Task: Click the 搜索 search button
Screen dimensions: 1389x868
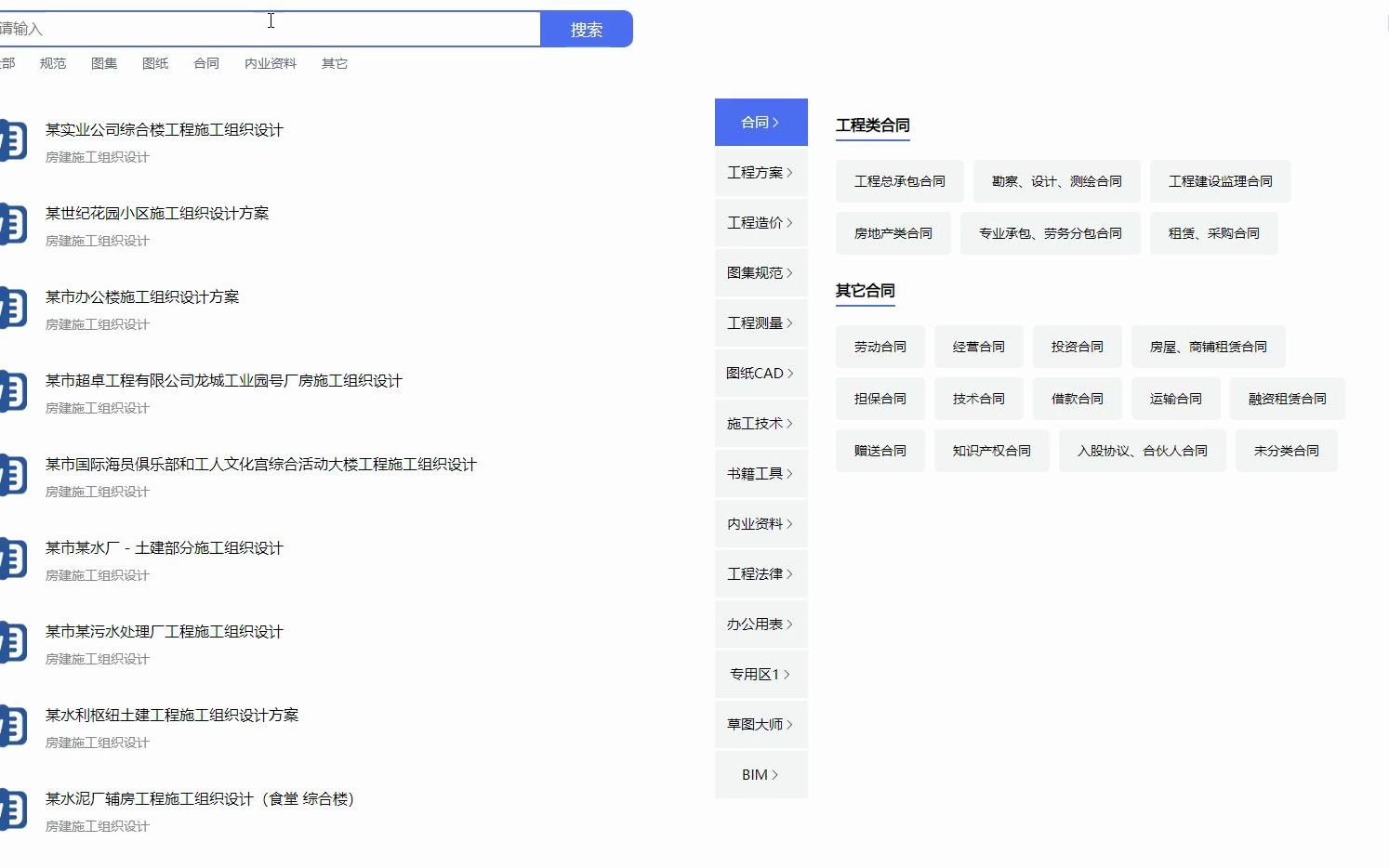Action: pyautogui.click(x=587, y=29)
